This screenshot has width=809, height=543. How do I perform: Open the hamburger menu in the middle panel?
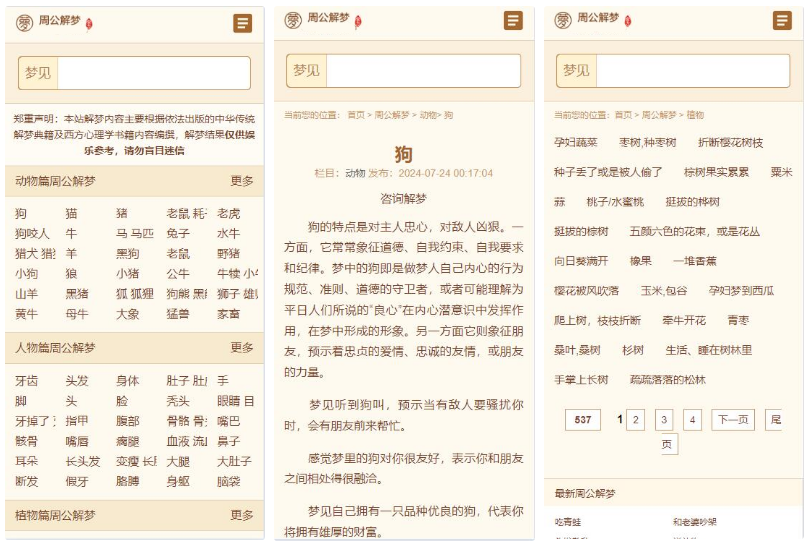coord(513,21)
